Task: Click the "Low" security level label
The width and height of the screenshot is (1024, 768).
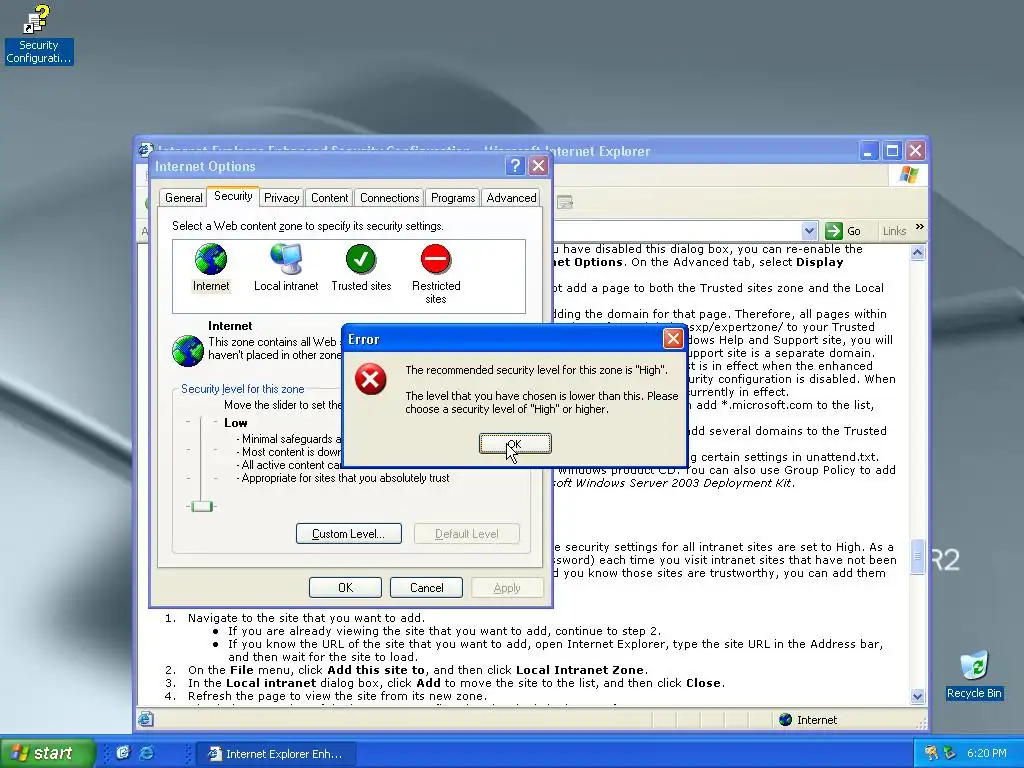Action: (x=235, y=423)
